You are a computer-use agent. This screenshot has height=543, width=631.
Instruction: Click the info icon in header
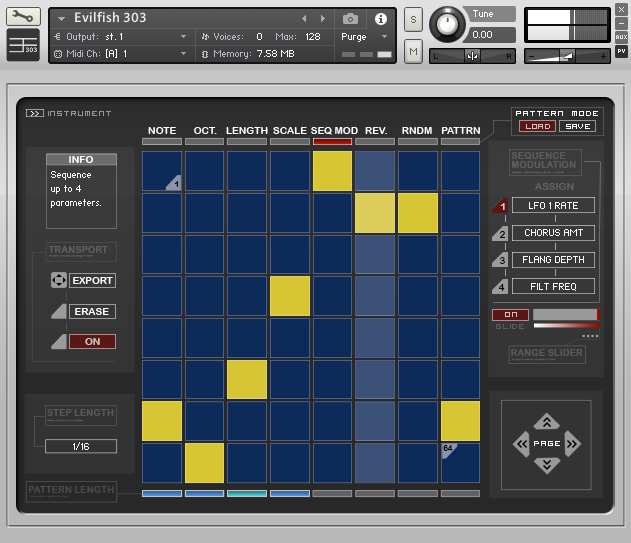(x=381, y=19)
